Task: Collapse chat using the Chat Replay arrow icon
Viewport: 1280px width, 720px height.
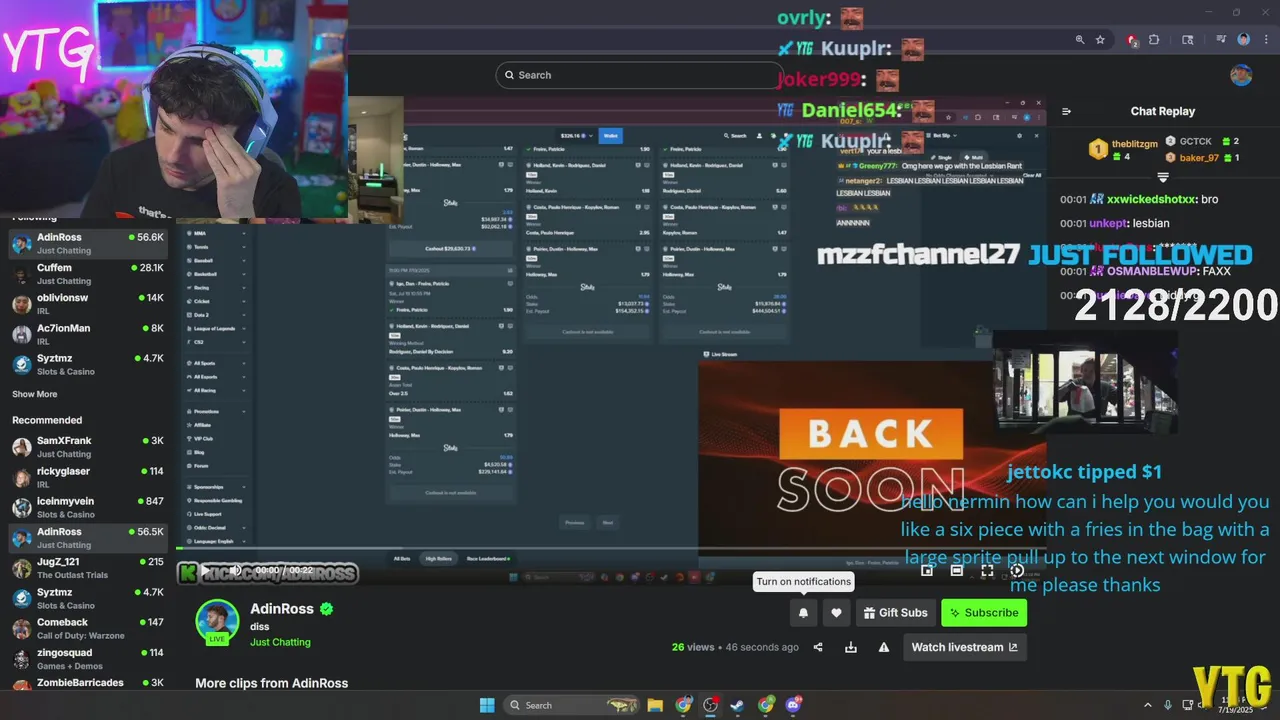Action: tap(1066, 111)
